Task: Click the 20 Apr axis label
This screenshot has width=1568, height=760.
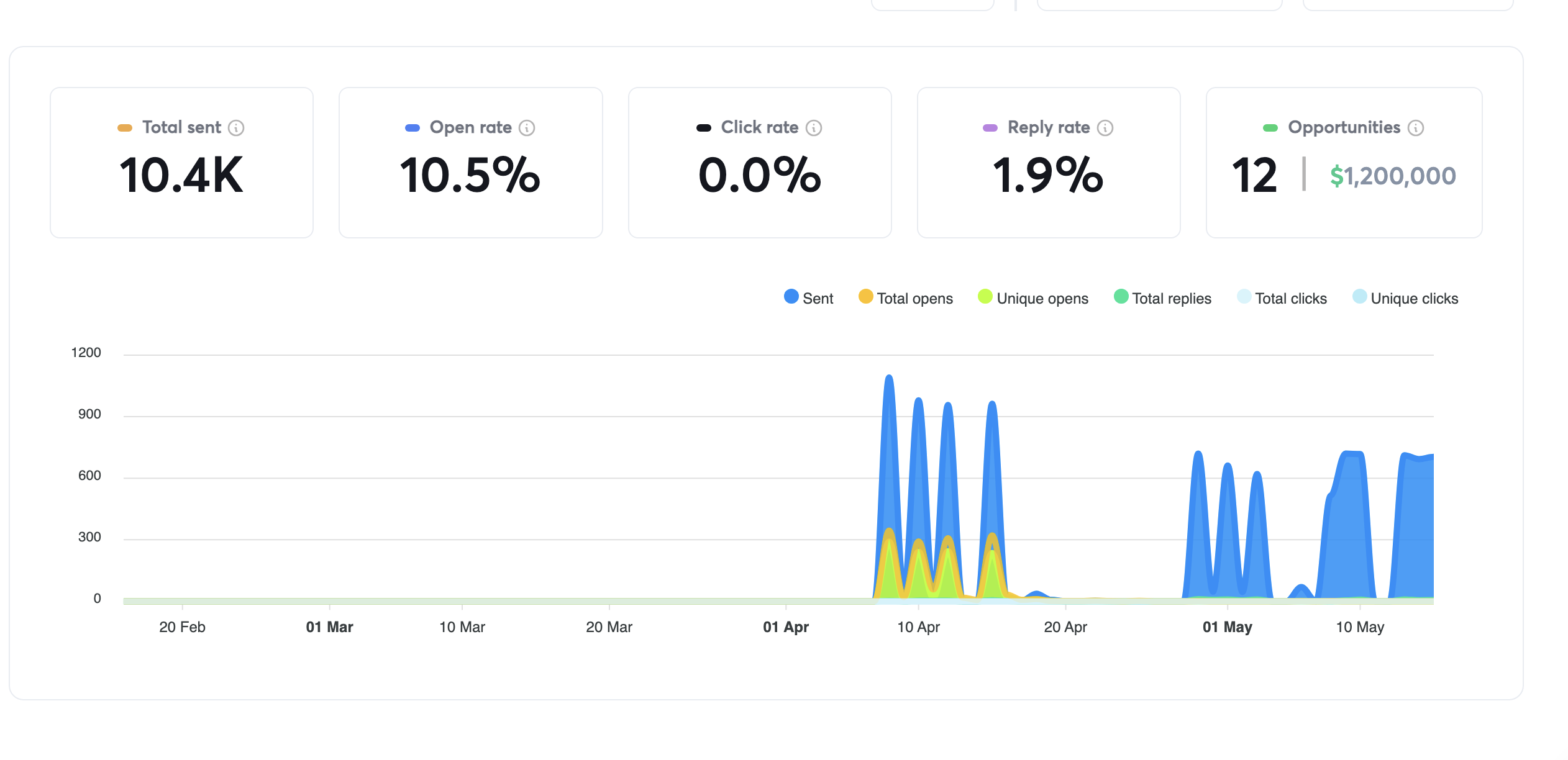Action: [x=1065, y=627]
